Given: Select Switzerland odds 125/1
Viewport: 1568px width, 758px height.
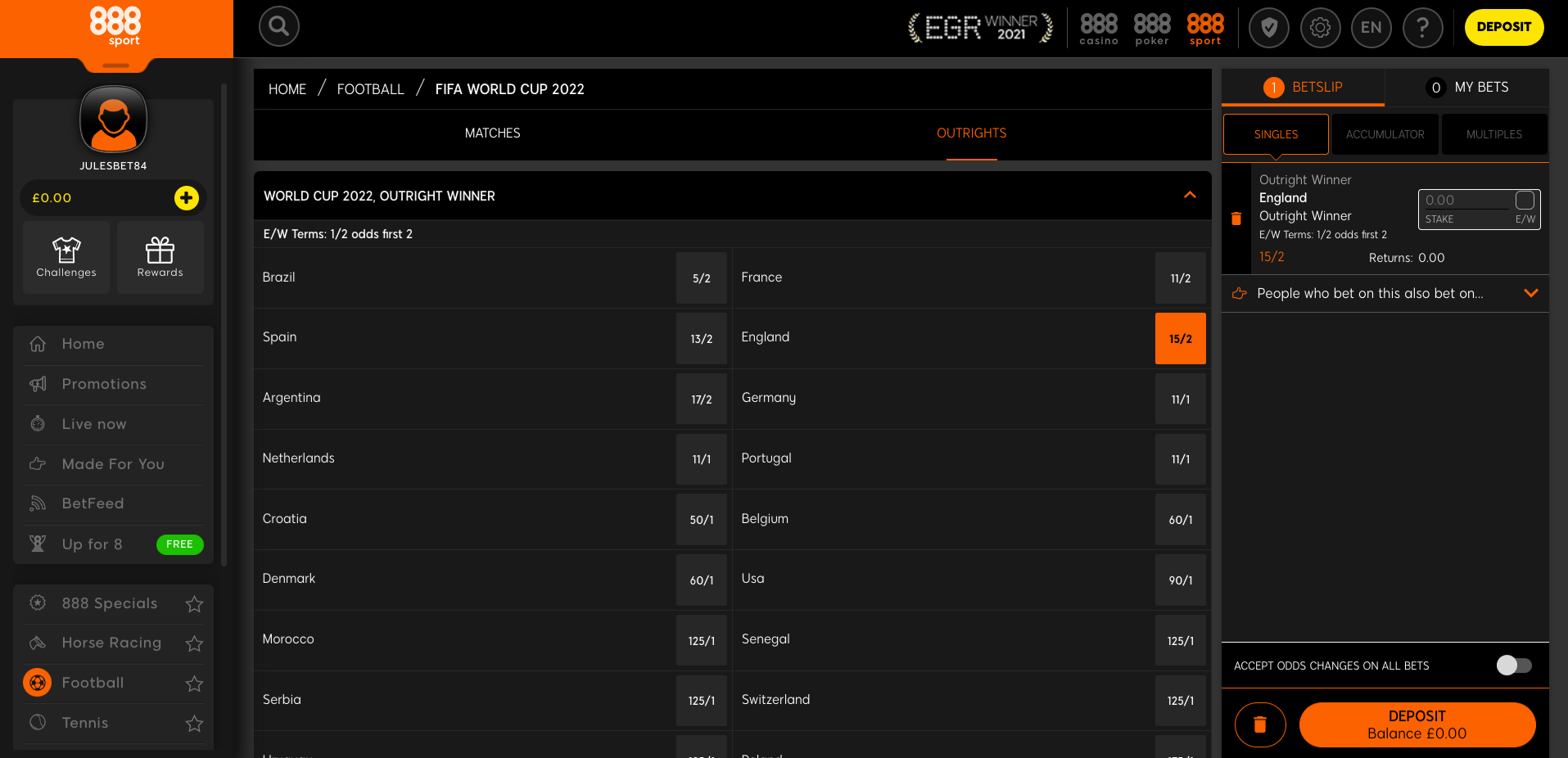Looking at the screenshot, I should [1181, 701].
